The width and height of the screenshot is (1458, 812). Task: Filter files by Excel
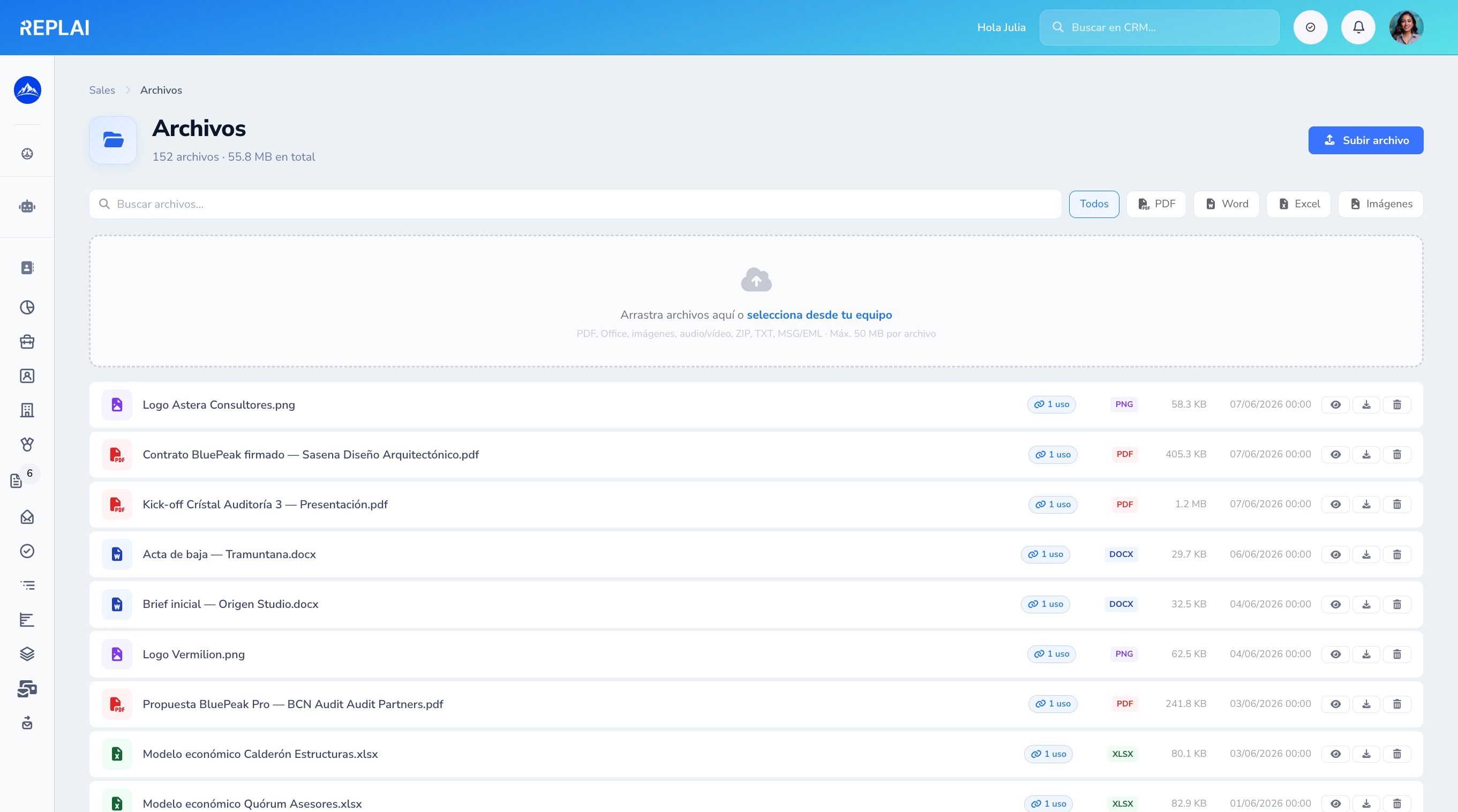[x=1298, y=204]
